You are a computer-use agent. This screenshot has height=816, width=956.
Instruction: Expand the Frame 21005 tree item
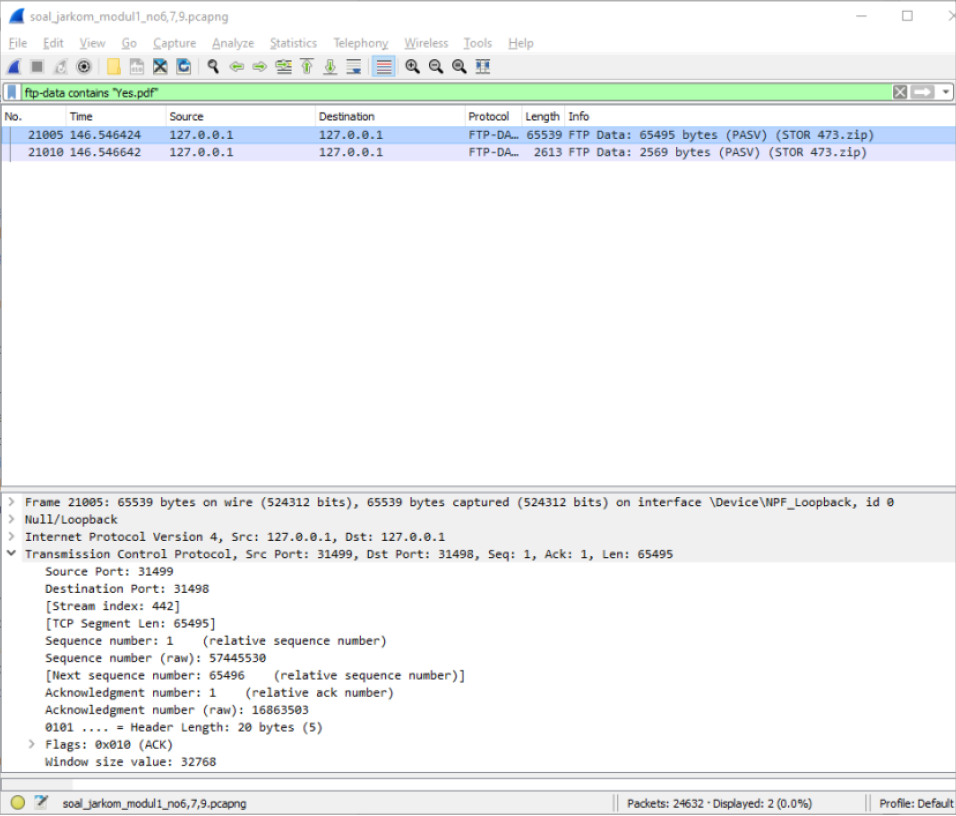(10, 501)
